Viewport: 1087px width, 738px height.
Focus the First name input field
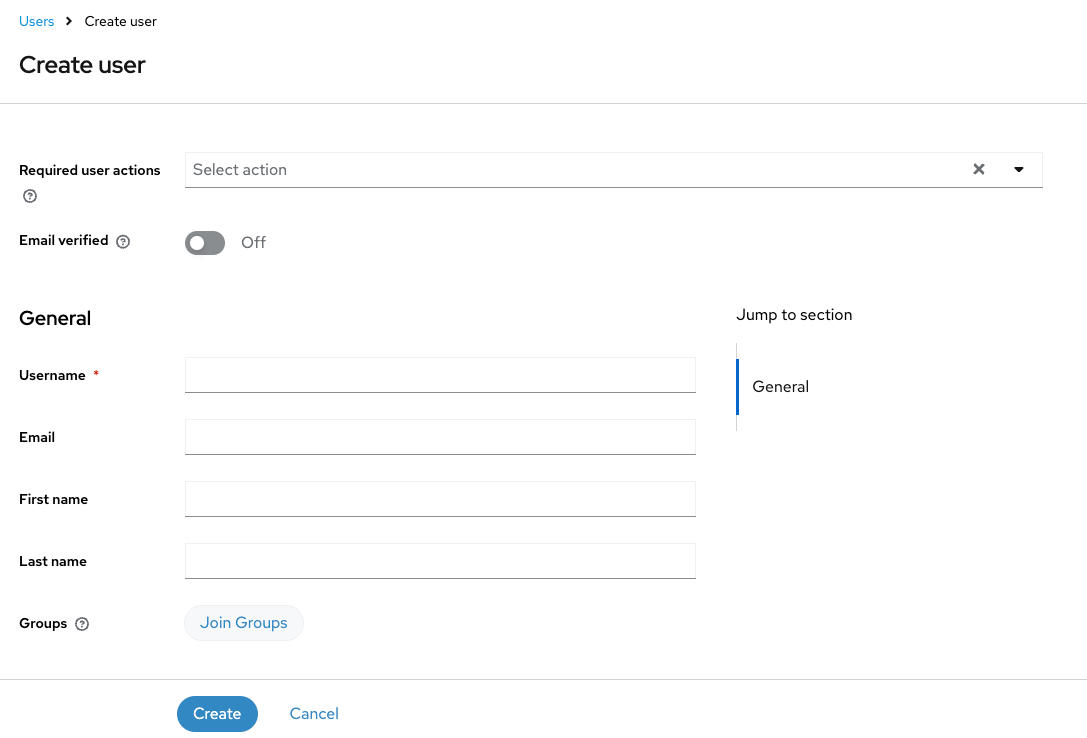440,499
